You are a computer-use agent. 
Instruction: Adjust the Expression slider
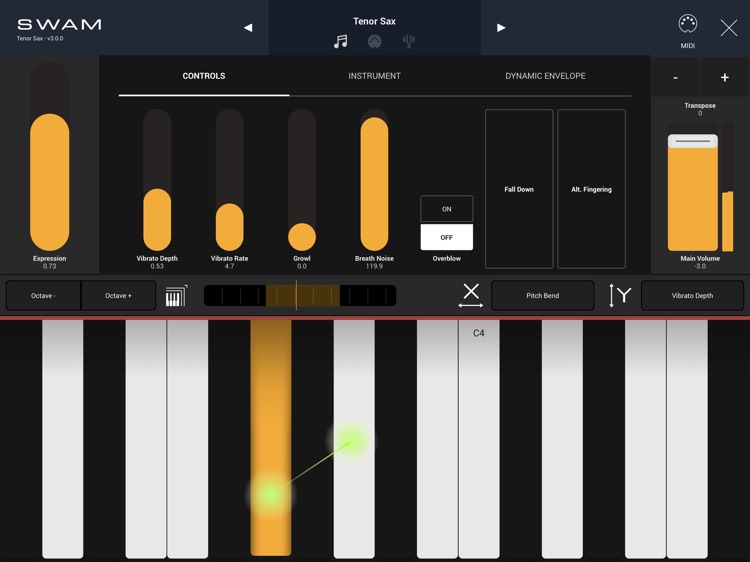[50, 157]
